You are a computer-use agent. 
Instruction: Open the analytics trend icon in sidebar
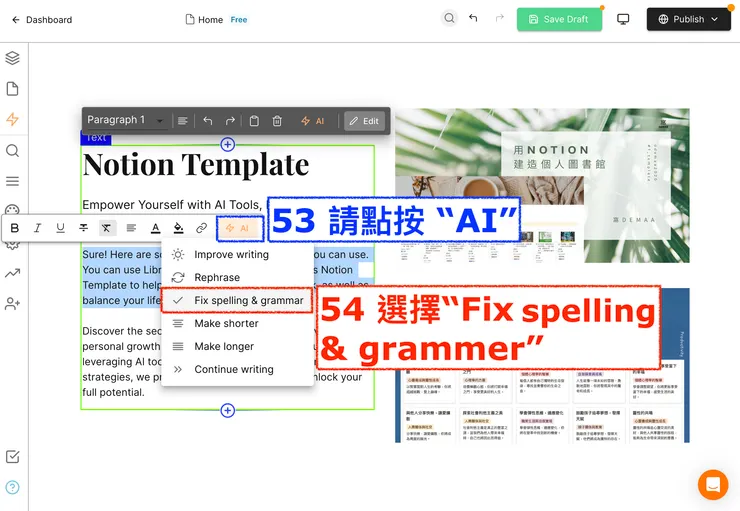13,273
